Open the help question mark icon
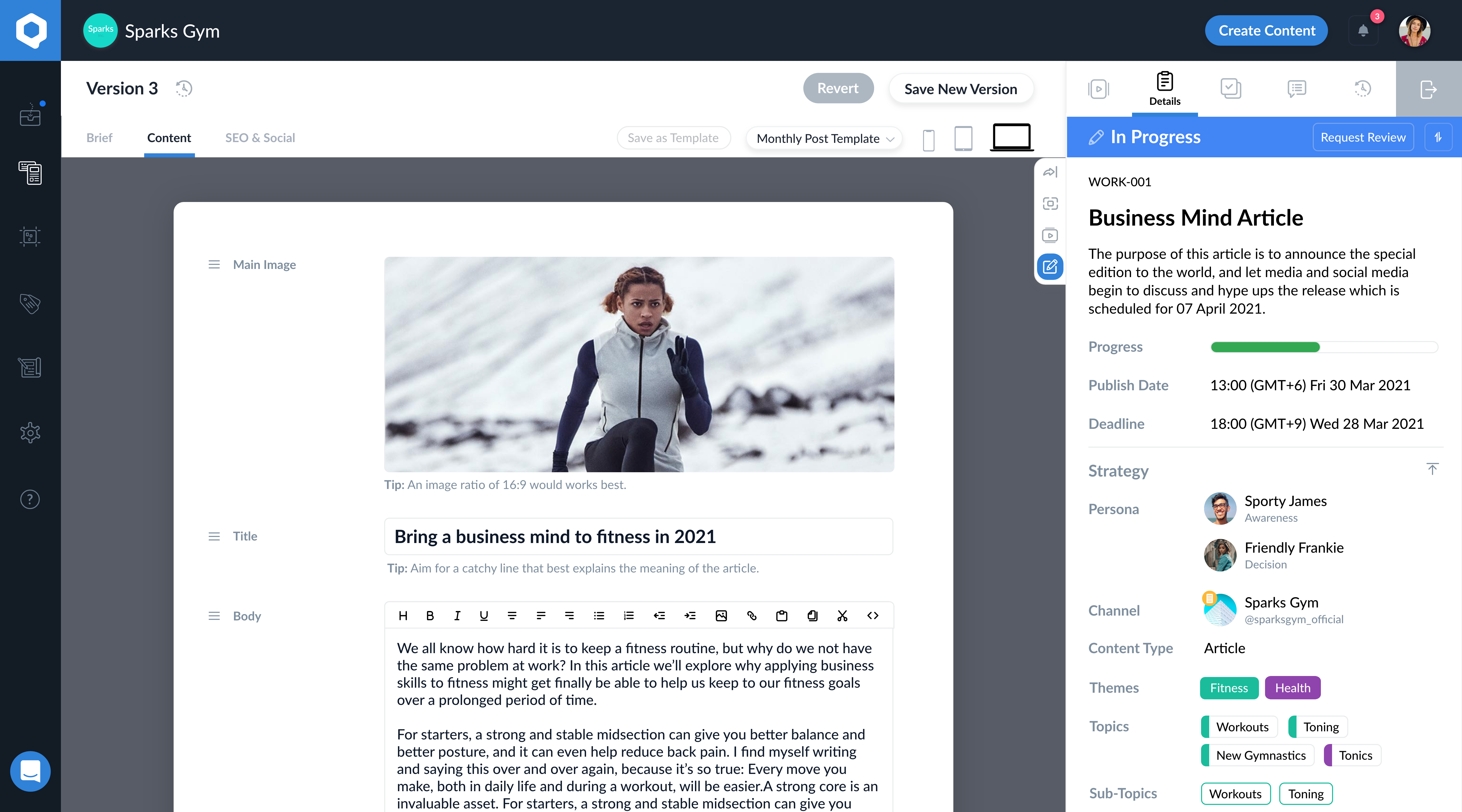1462x812 pixels. pyautogui.click(x=30, y=499)
